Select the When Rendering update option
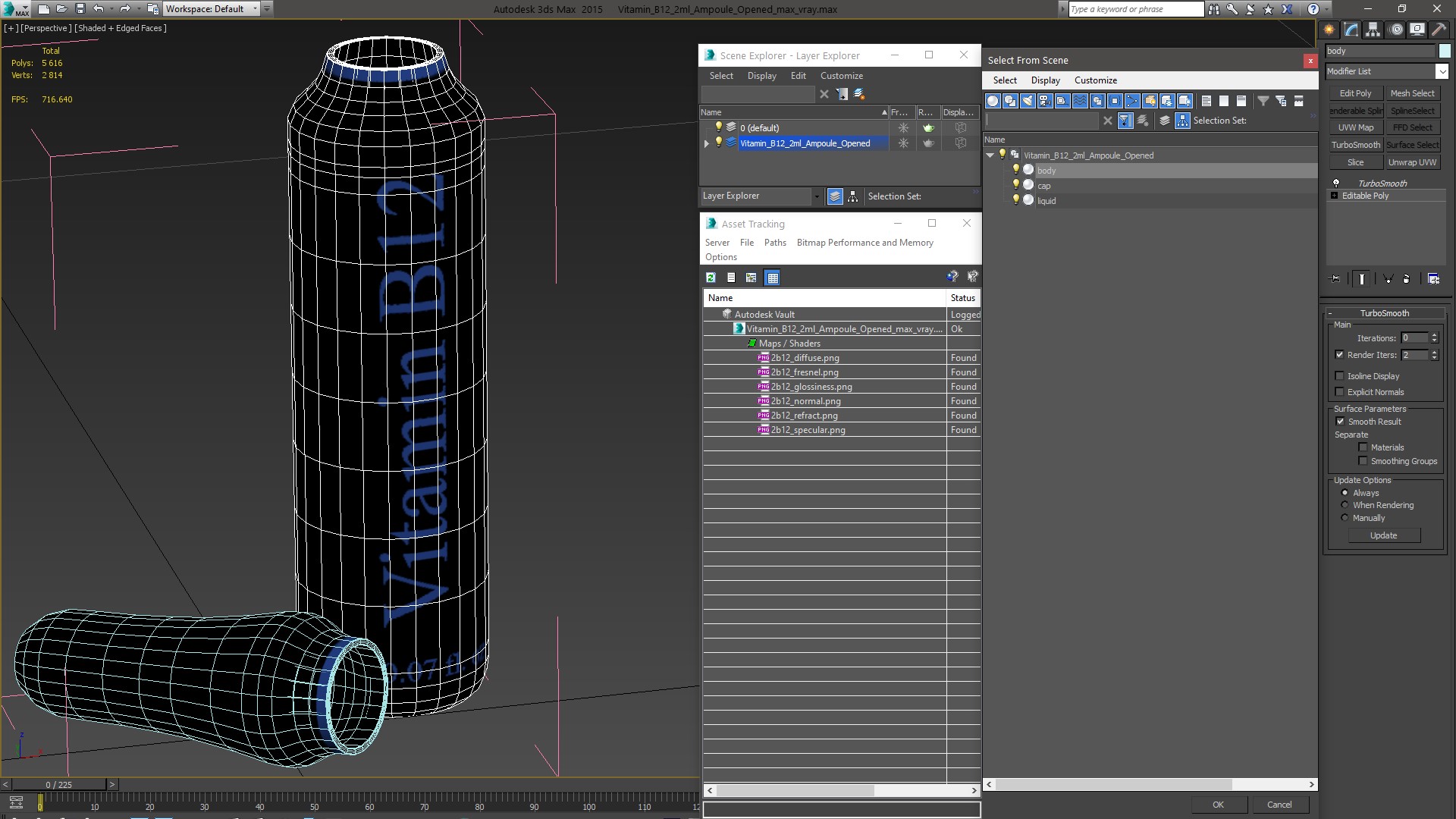 click(1345, 505)
